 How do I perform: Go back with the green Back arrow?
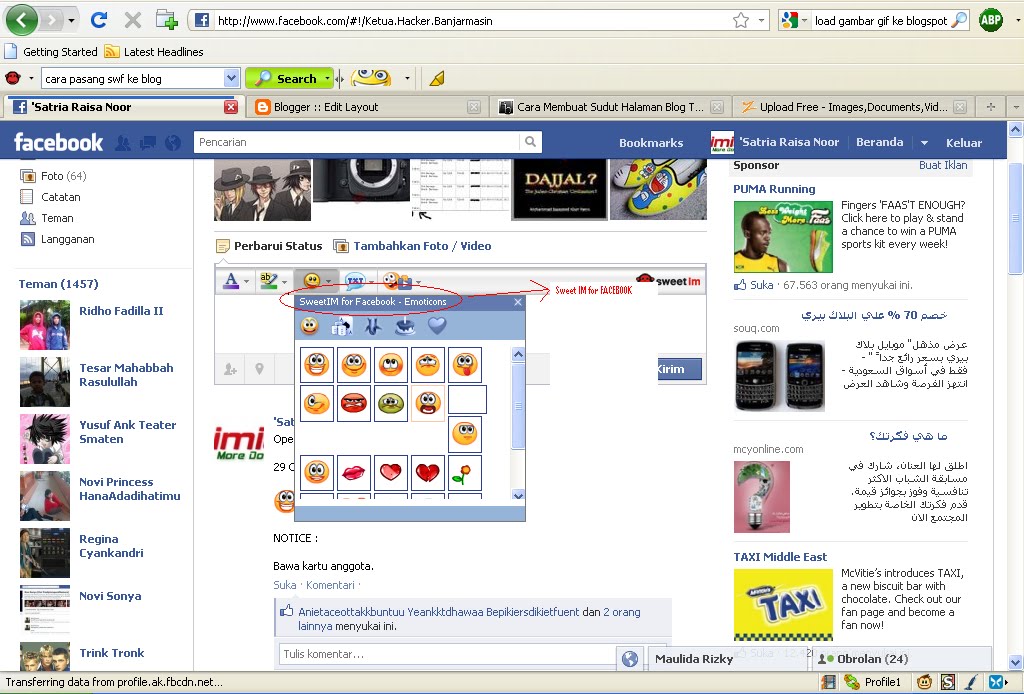pos(21,20)
